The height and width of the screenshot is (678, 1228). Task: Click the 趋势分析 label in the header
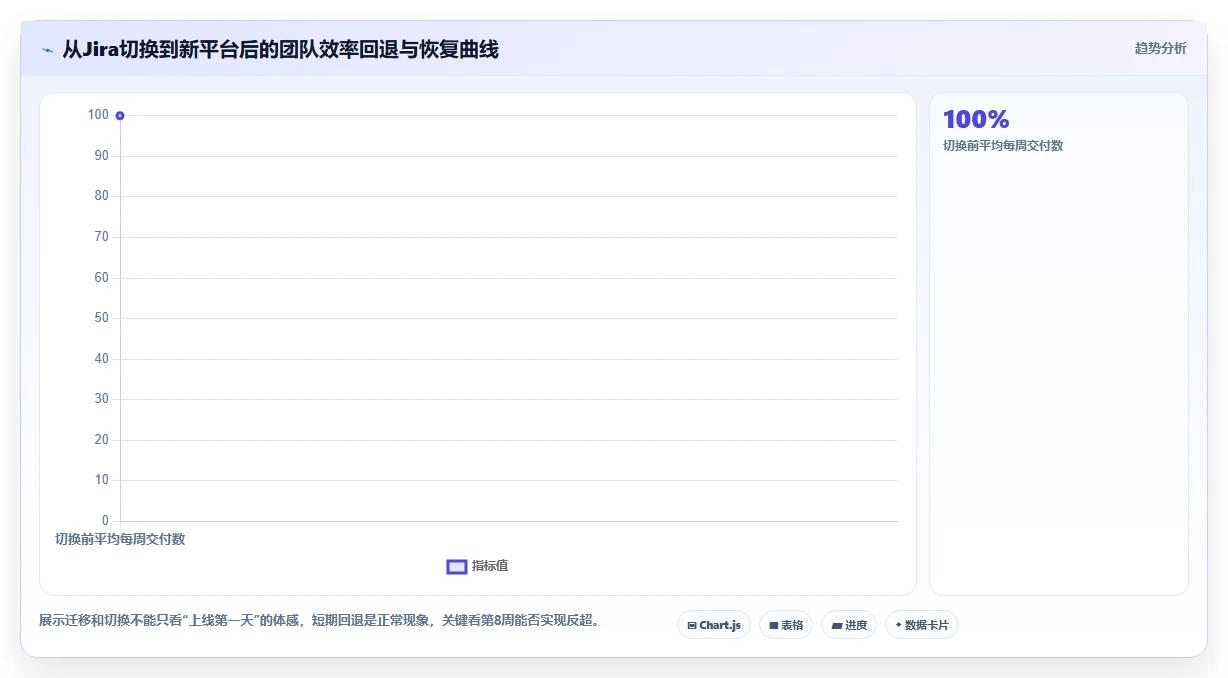pos(1160,48)
